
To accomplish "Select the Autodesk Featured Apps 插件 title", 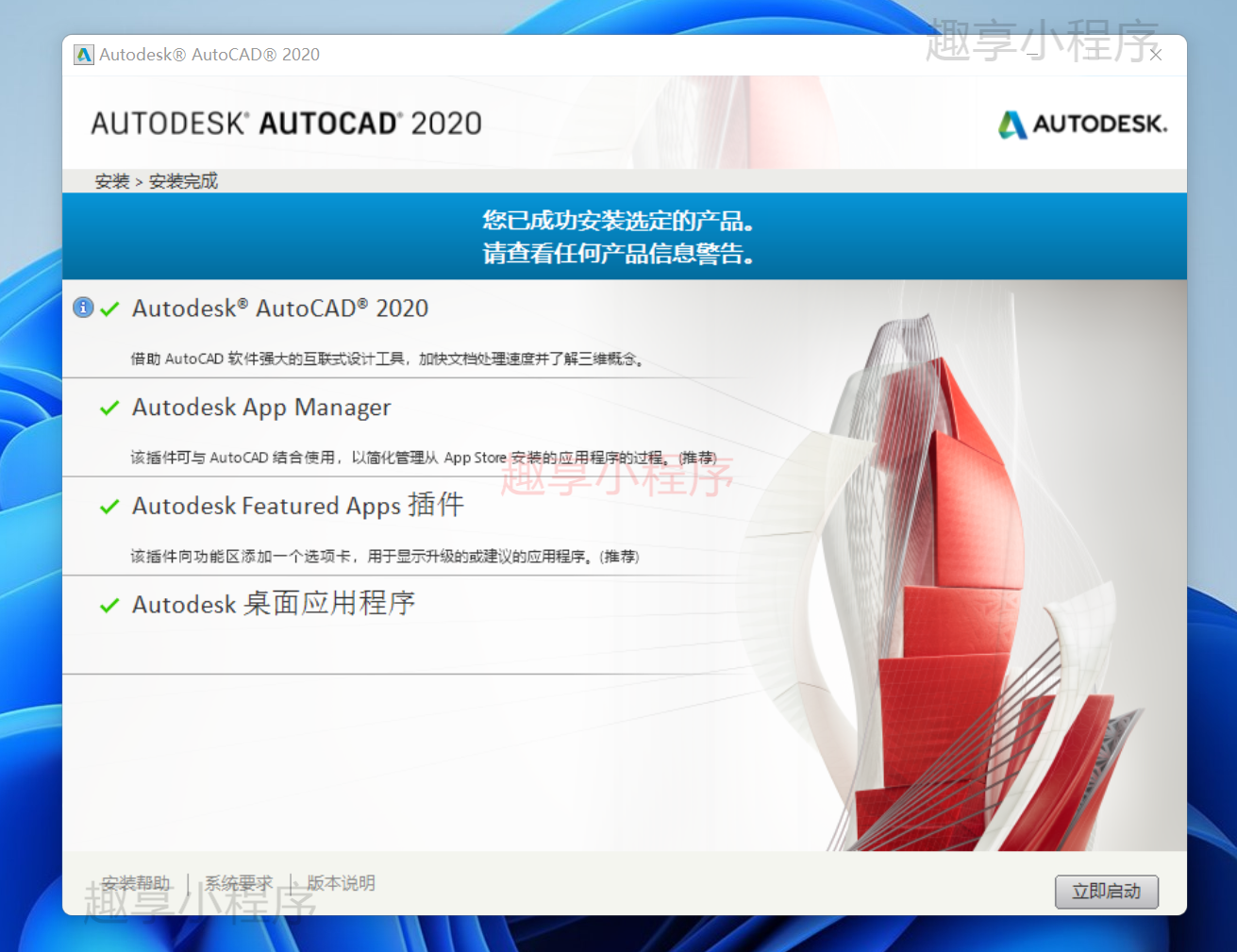I will click(298, 506).
